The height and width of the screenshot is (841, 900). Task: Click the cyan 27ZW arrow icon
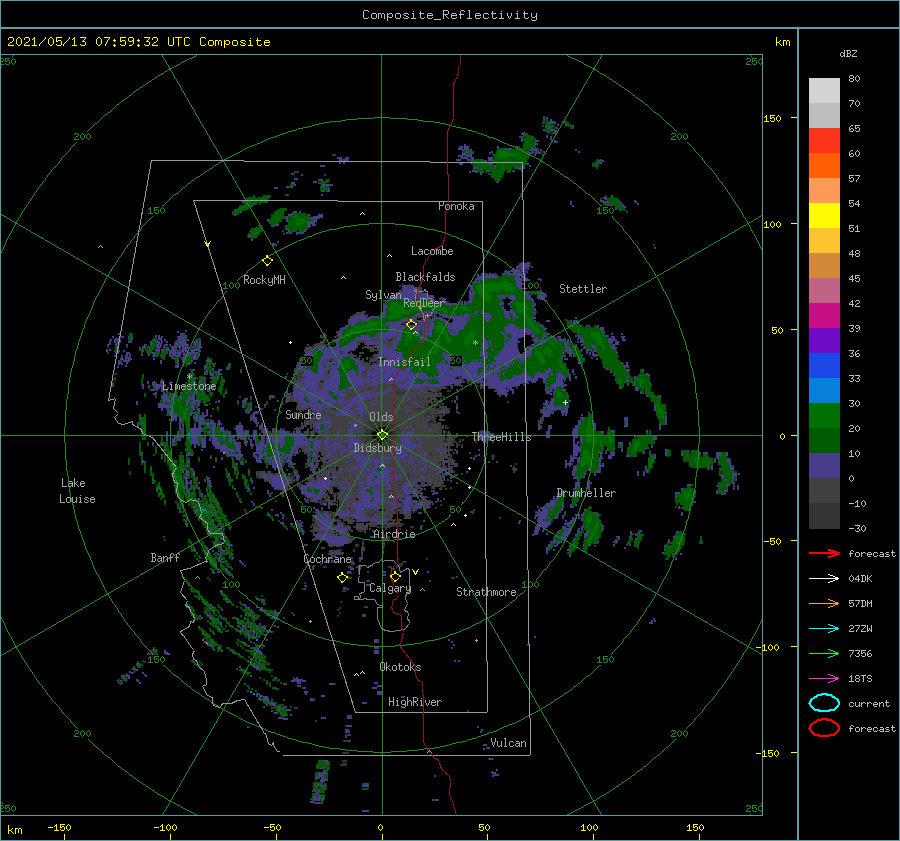(824, 629)
